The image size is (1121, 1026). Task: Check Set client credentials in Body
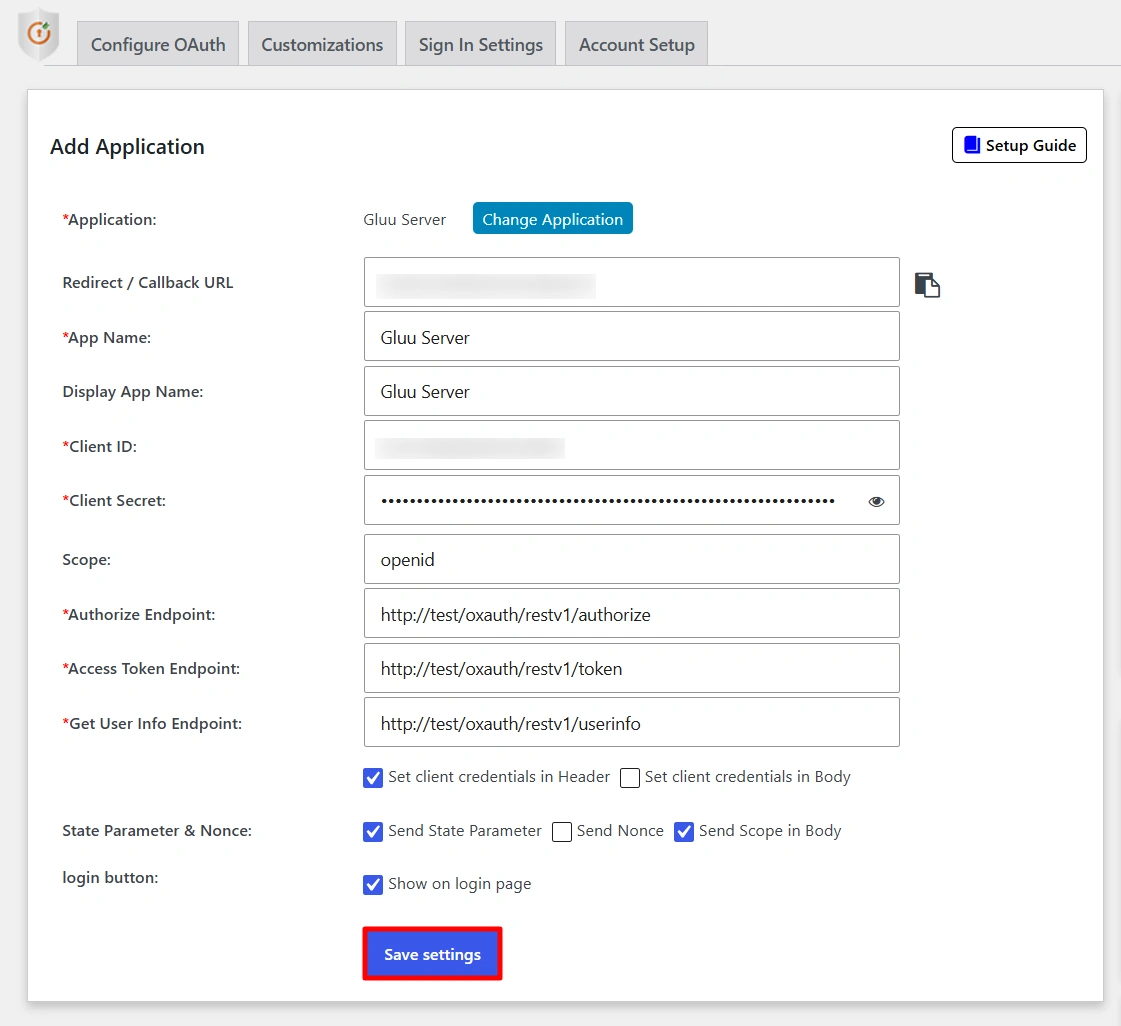pyautogui.click(x=630, y=777)
